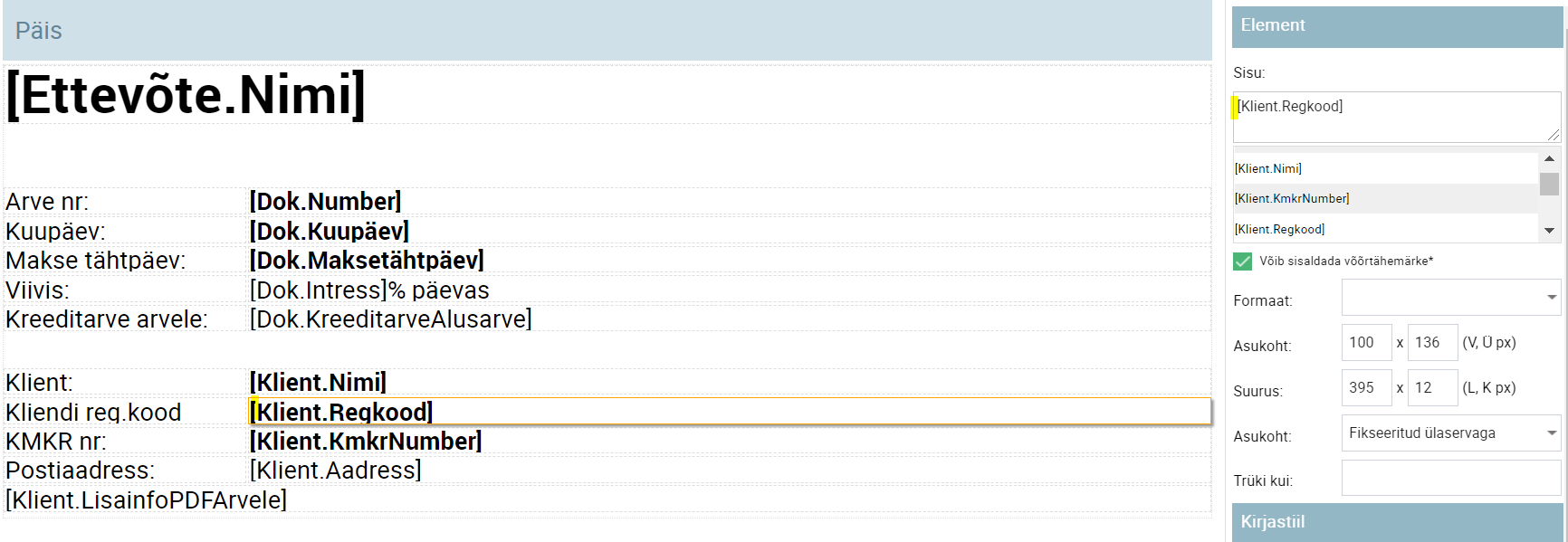Click the scroll up arrow in placeholder list
This screenshot has height=542, width=1568.
[1549, 158]
